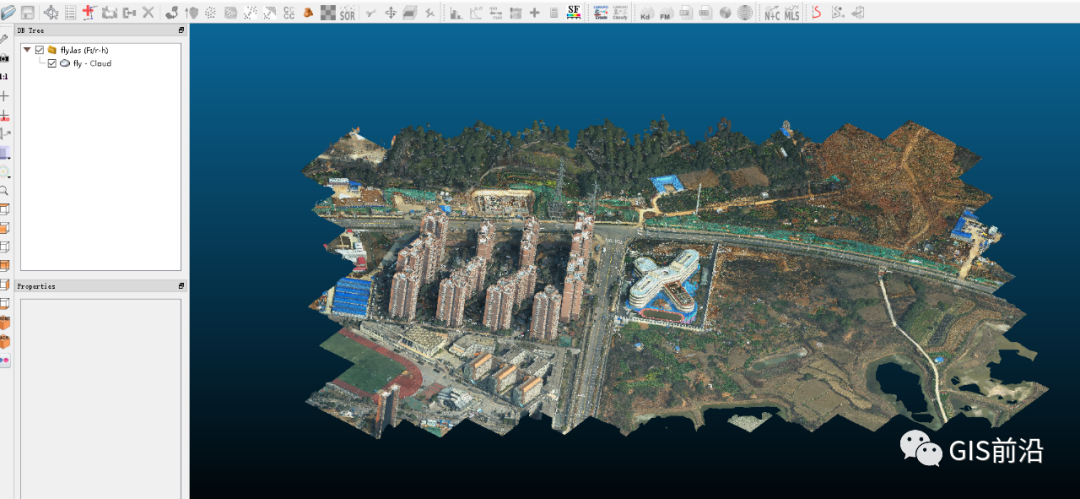Collapse the fly.las tree node arrow
Image resolution: width=1080 pixels, height=499 pixels.
click(27, 50)
